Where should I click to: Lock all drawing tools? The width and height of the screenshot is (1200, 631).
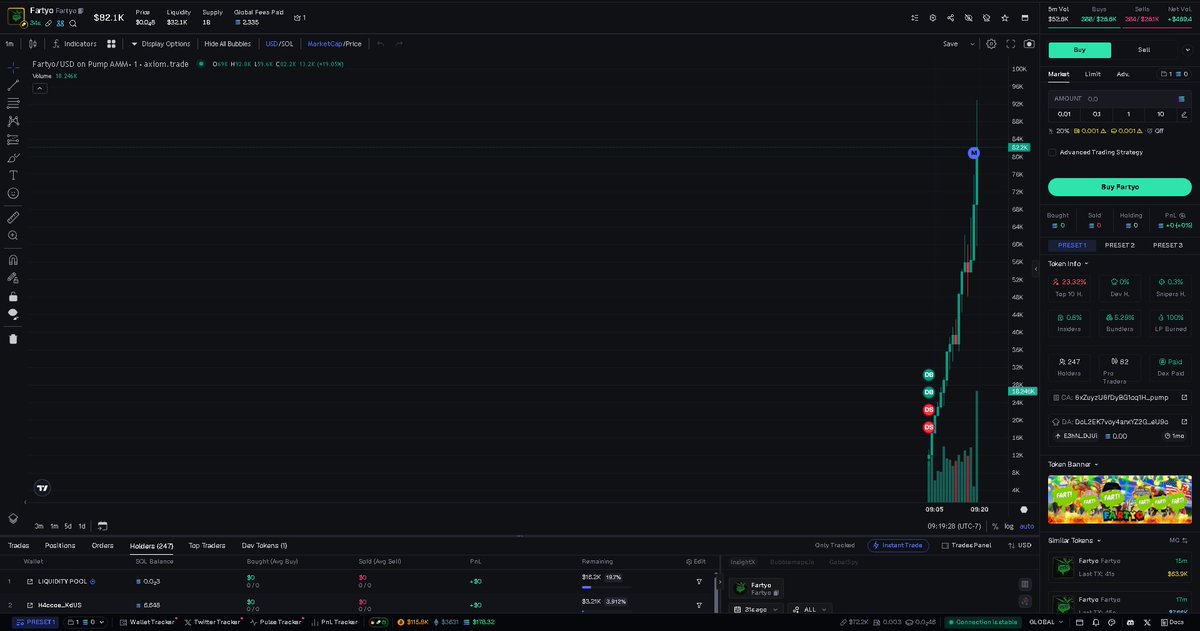(x=13, y=296)
